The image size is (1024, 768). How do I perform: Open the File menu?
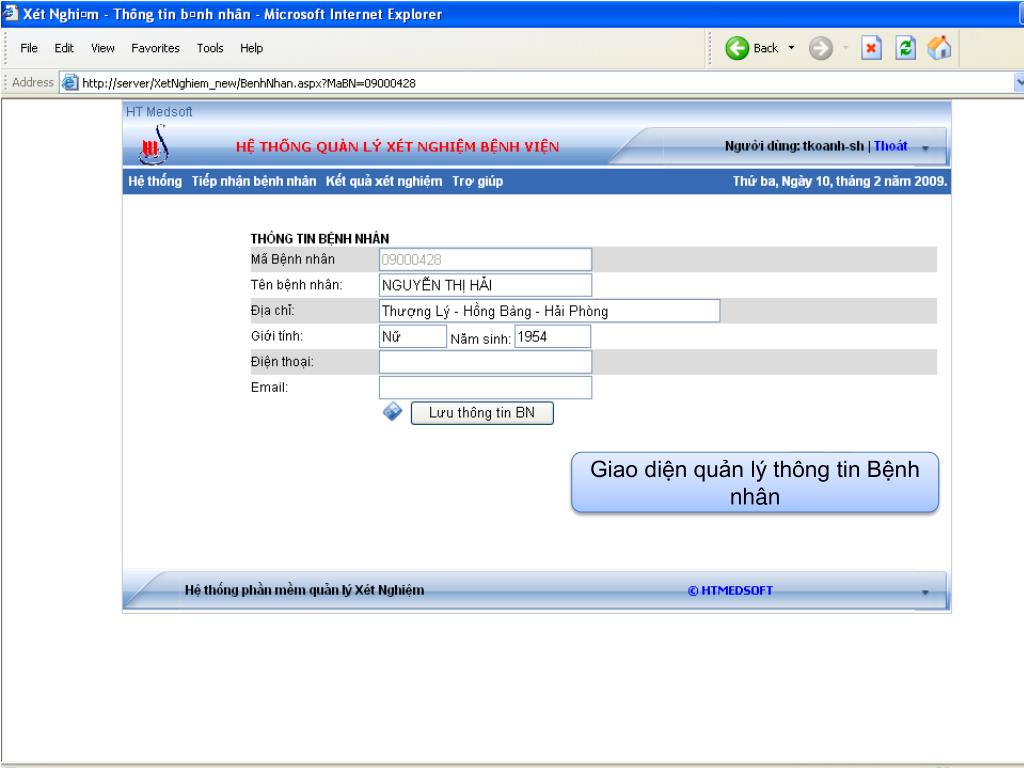29,48
